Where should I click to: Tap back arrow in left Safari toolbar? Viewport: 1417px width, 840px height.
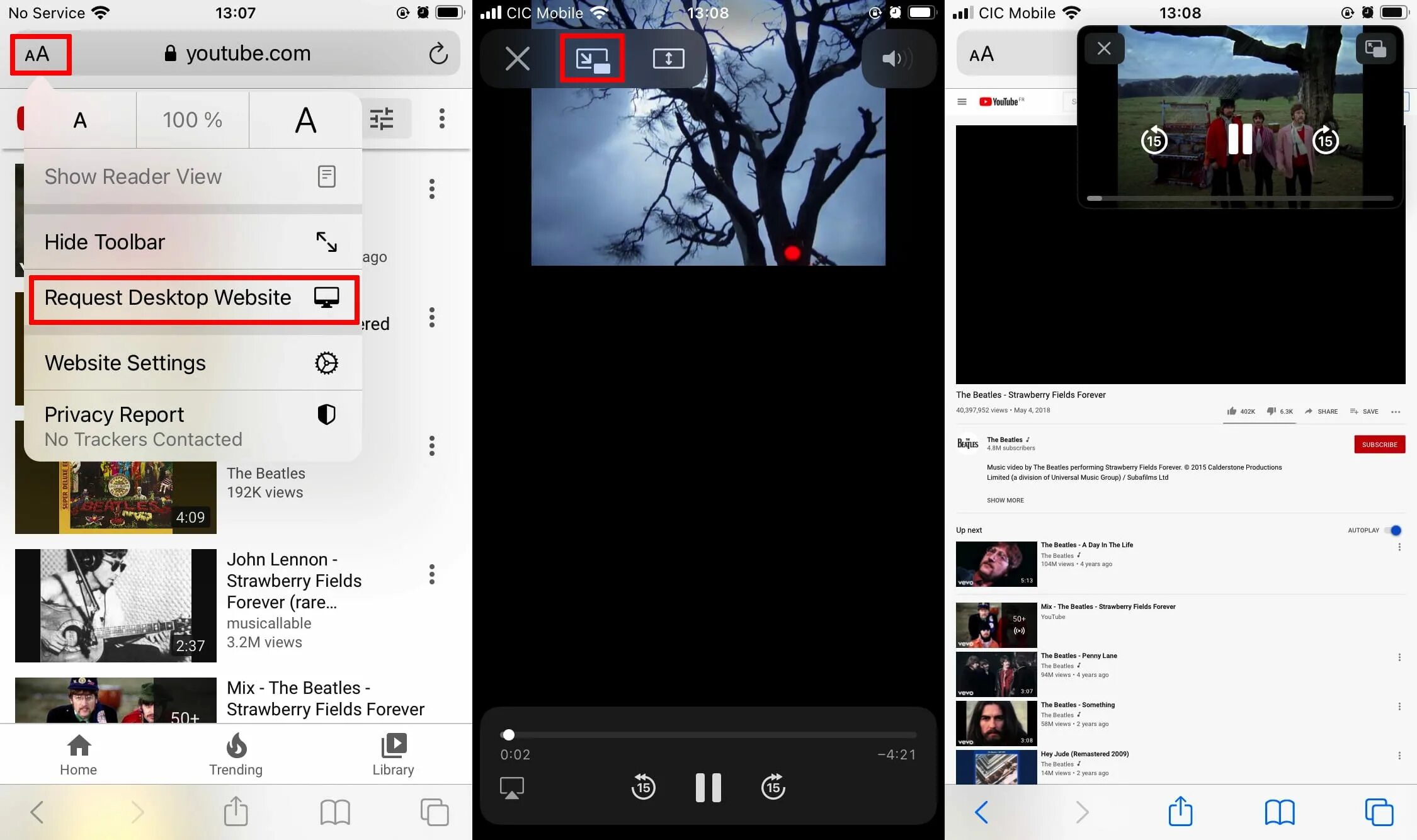pyautogui.click(x=37, y=812)
